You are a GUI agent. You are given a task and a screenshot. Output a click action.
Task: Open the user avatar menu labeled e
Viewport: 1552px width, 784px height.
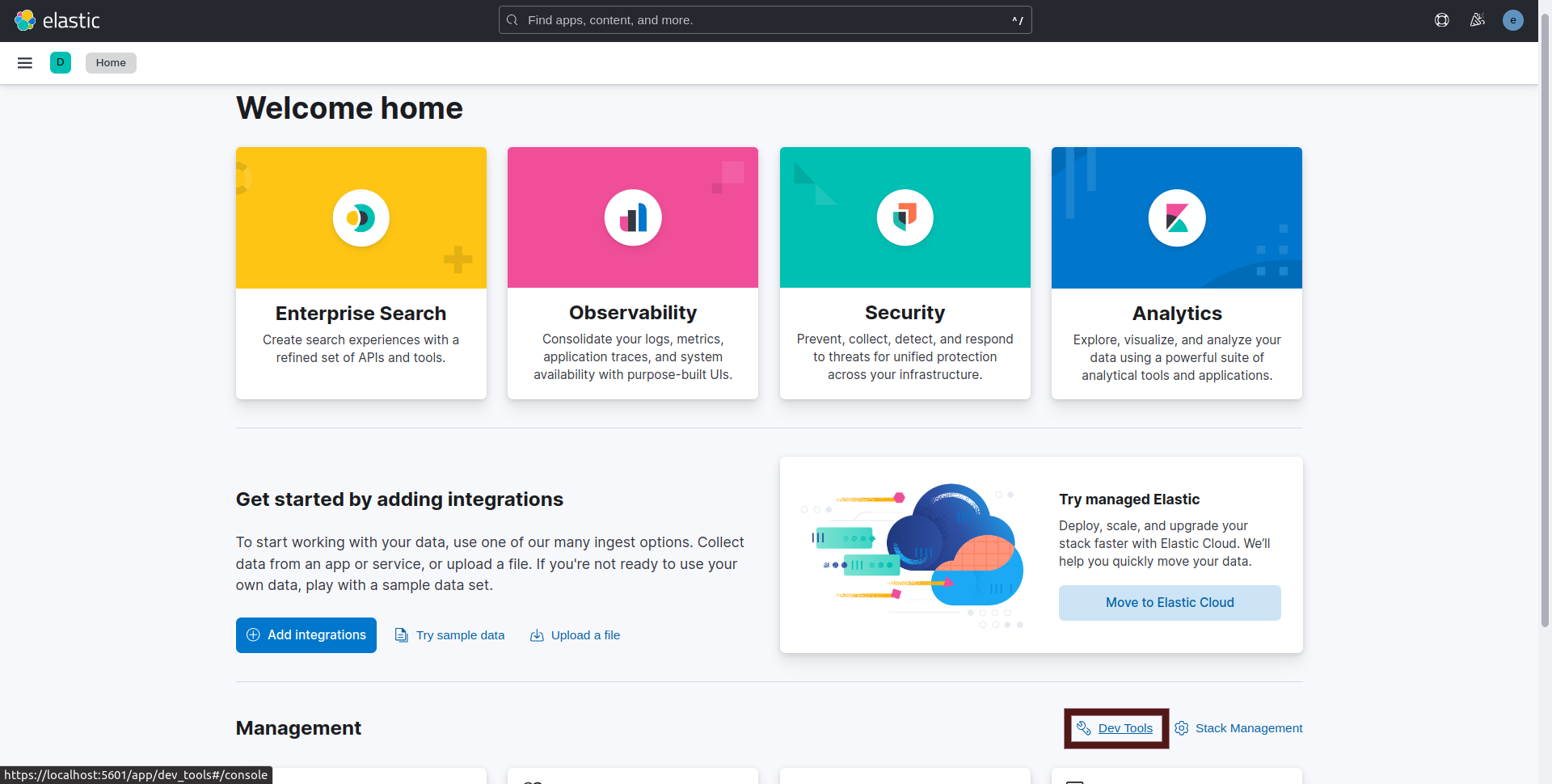(x=1512, y=19)
